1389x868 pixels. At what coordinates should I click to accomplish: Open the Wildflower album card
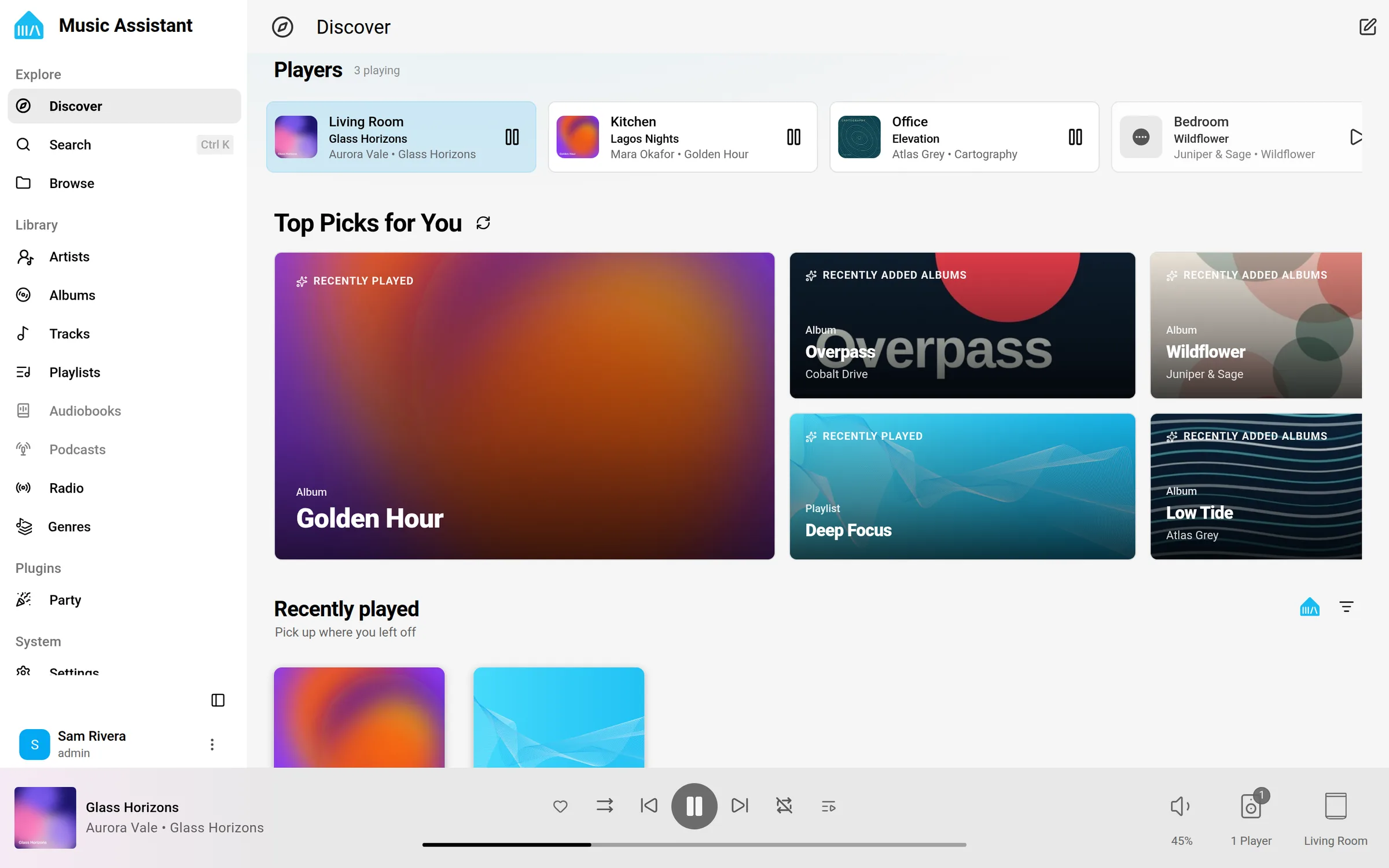coord(1256,325)
